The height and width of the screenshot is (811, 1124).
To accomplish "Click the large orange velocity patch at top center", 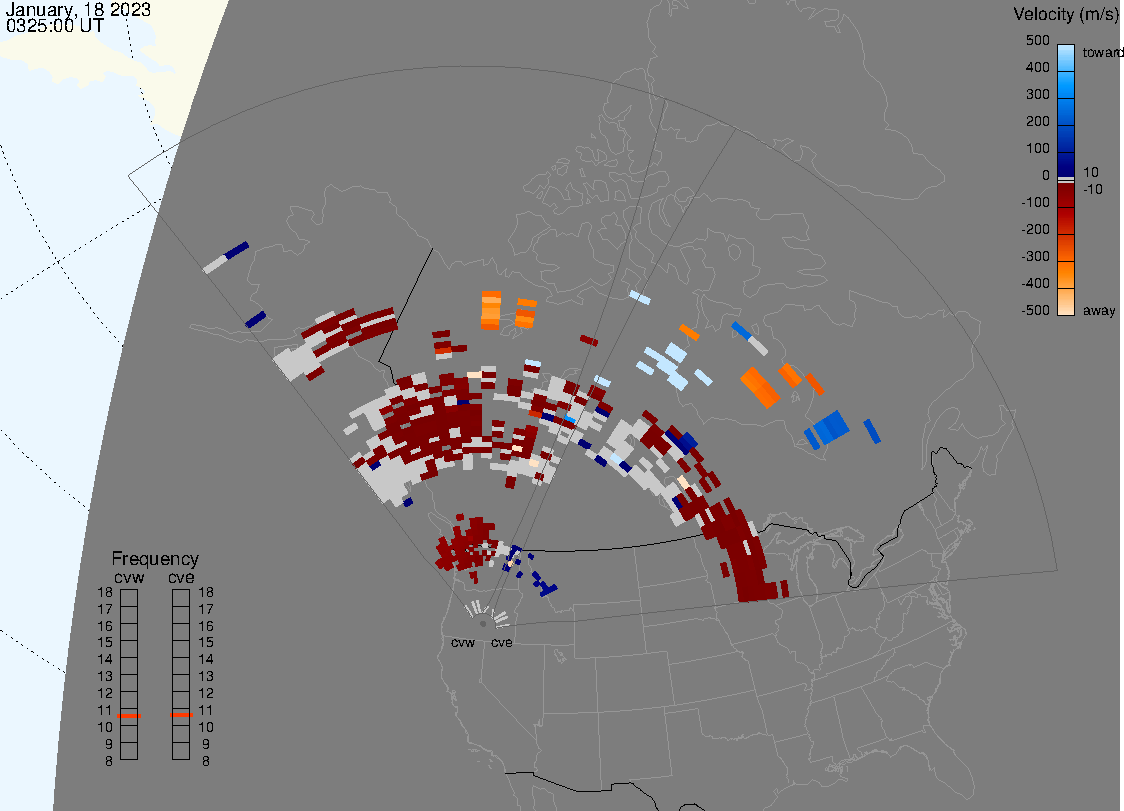I will pos(490,310).
